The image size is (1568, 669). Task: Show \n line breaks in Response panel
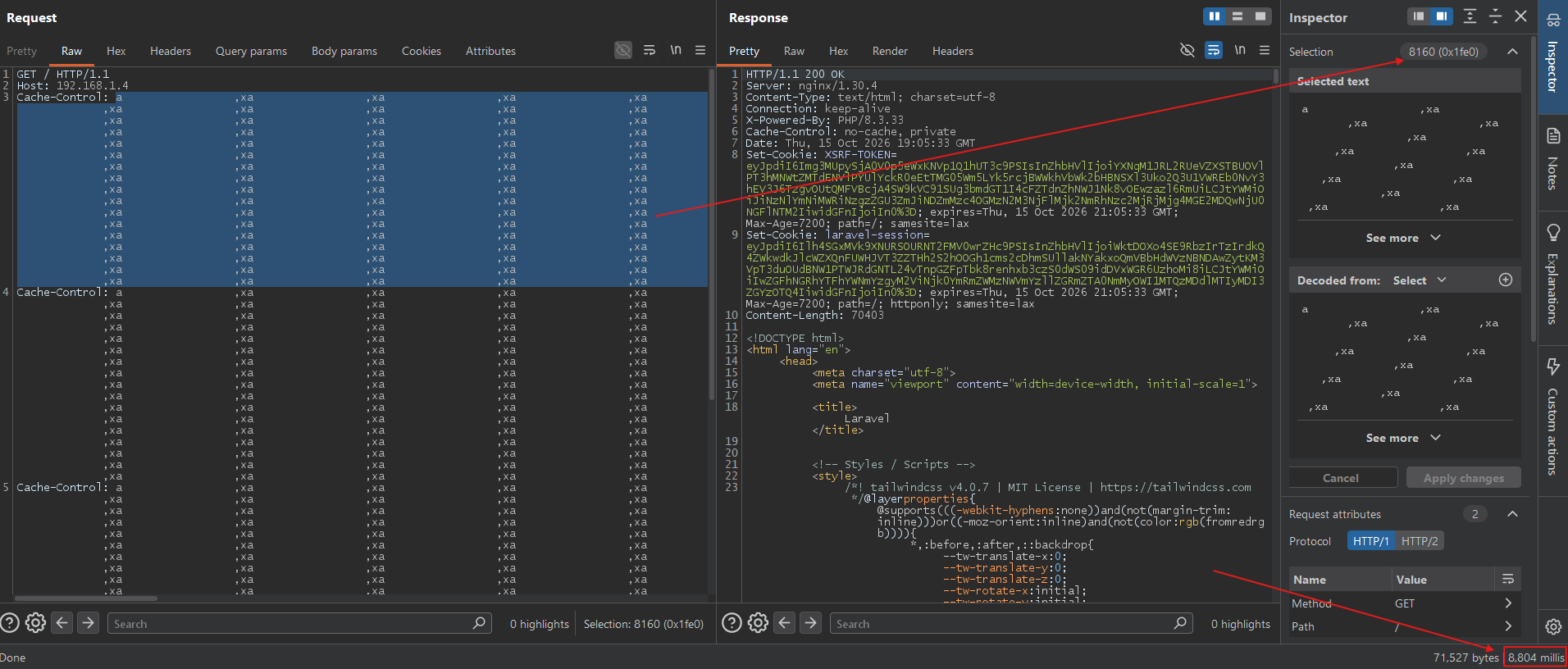point(1240,50)
